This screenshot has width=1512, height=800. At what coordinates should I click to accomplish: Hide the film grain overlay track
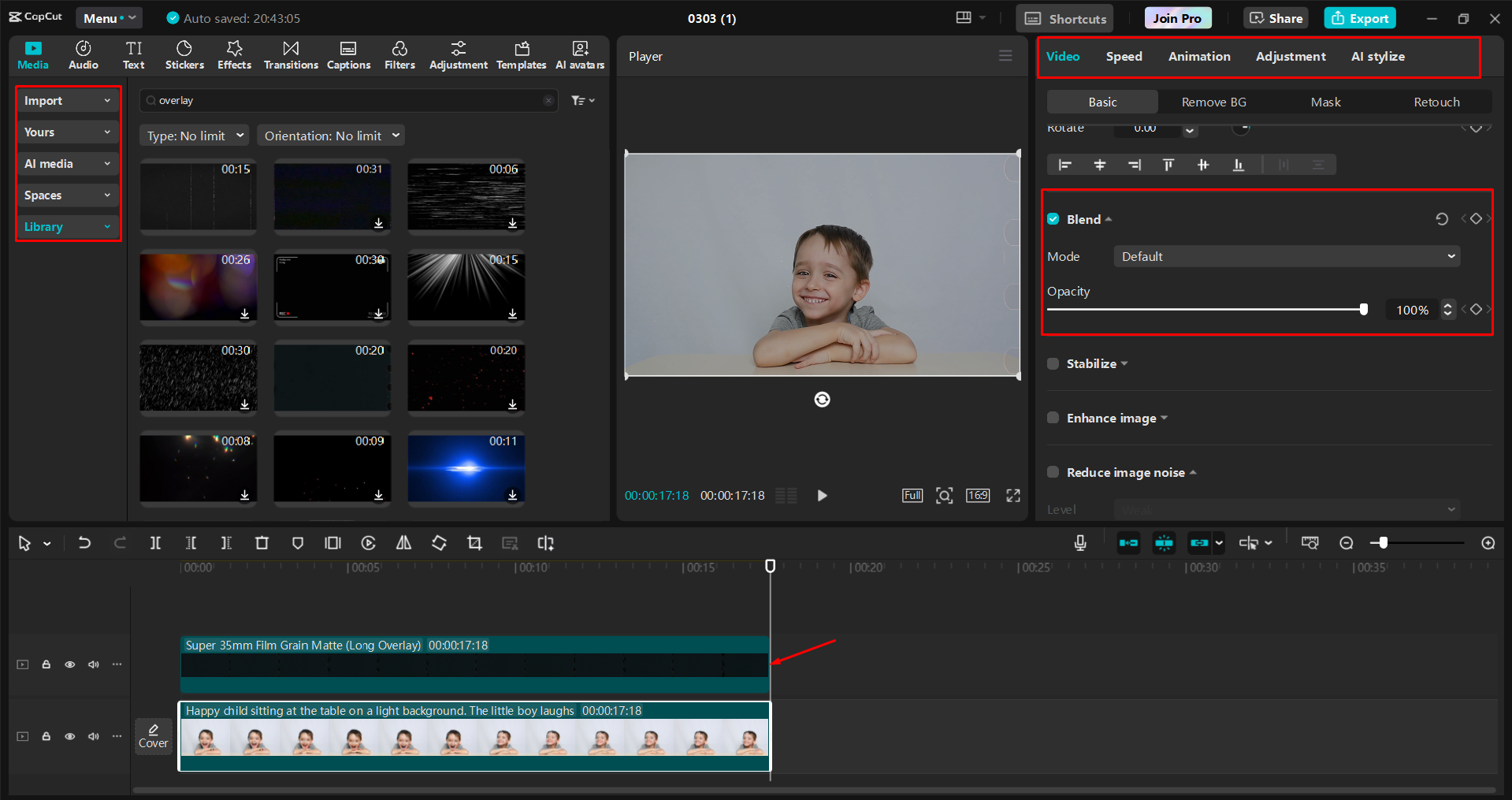pos(69,664)
